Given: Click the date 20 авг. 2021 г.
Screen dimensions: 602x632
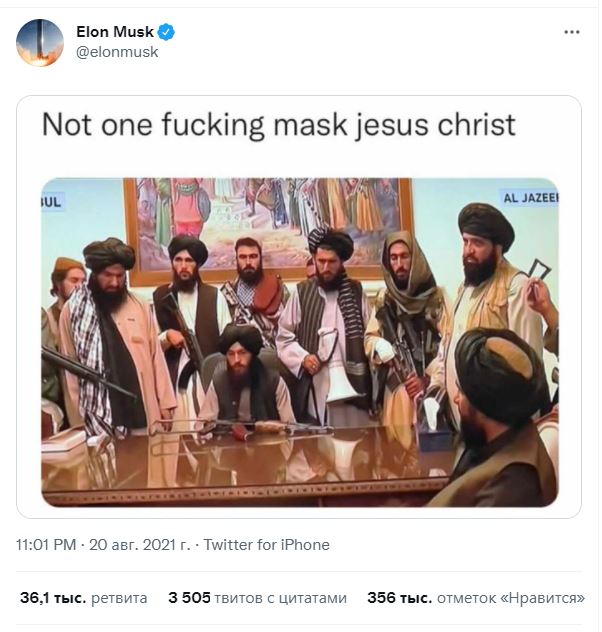Looking at the screenshot, I should (139, 545).
